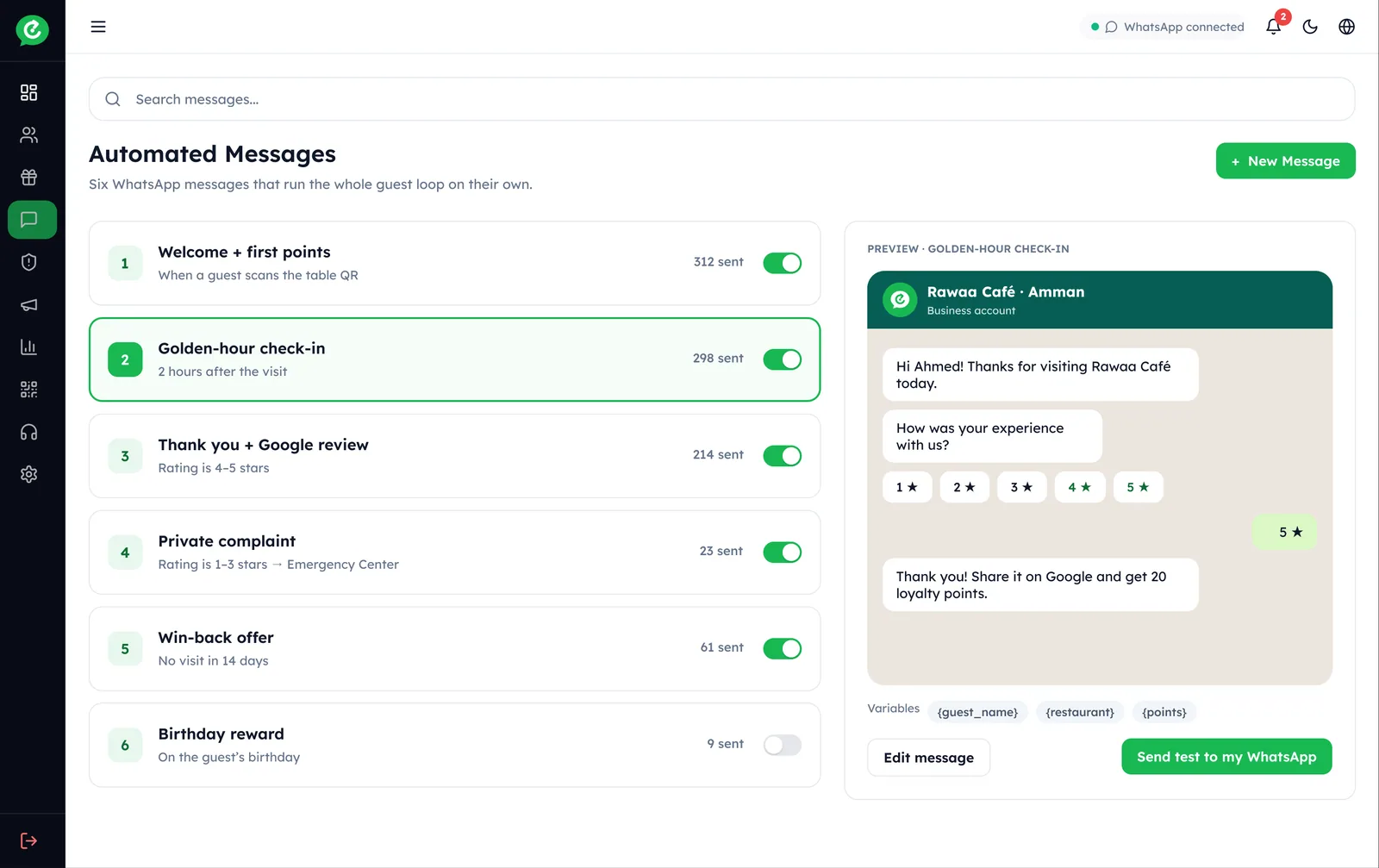Focus the Search messages field
Image resolution: width=1379 pixels, height=868 pixels.
pyautogui.click(x=721, y=99)
